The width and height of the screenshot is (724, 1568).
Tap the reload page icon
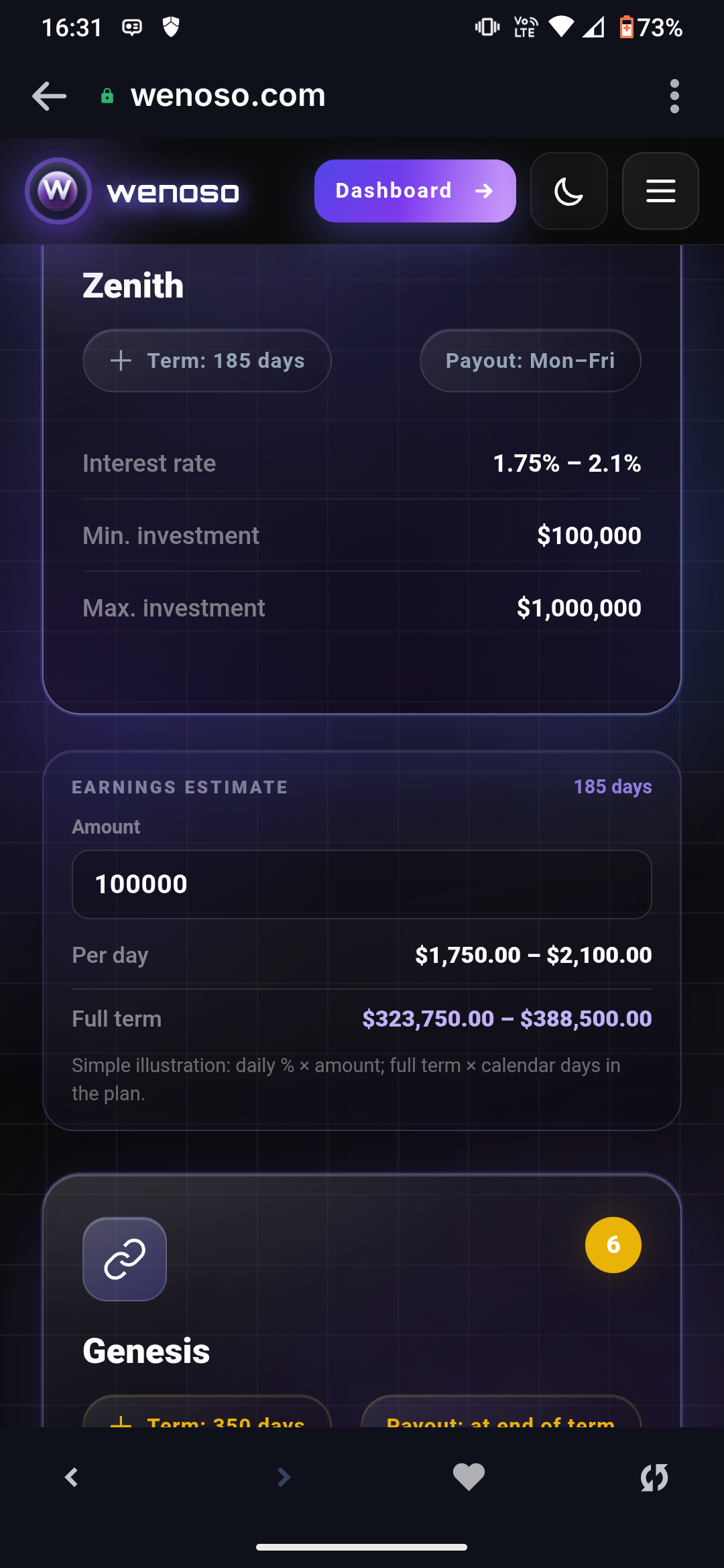(x=654, y=1477)
